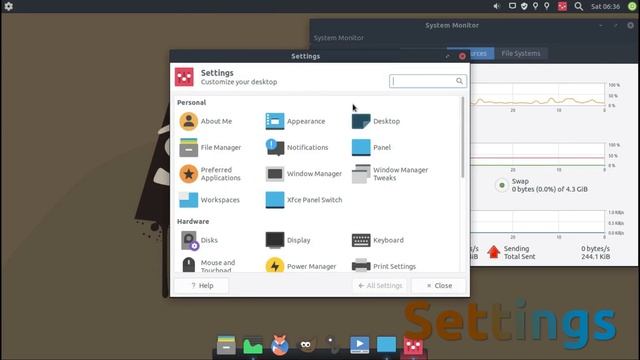Click the display icon in top panel
The width and height of the screenshot is (640, 360).
point(512,6)
